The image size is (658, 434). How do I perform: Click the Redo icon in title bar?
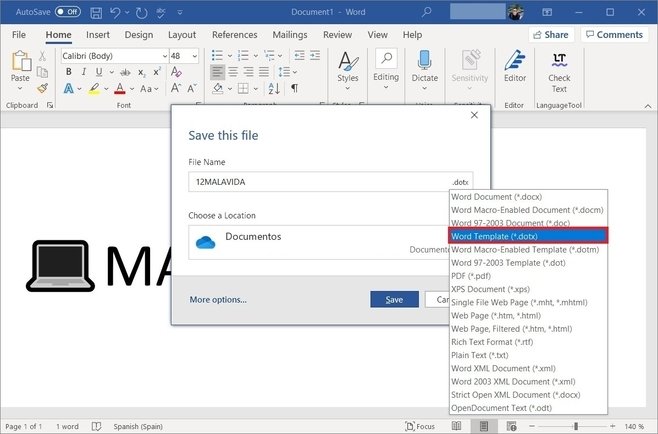[x=142, y=13]
